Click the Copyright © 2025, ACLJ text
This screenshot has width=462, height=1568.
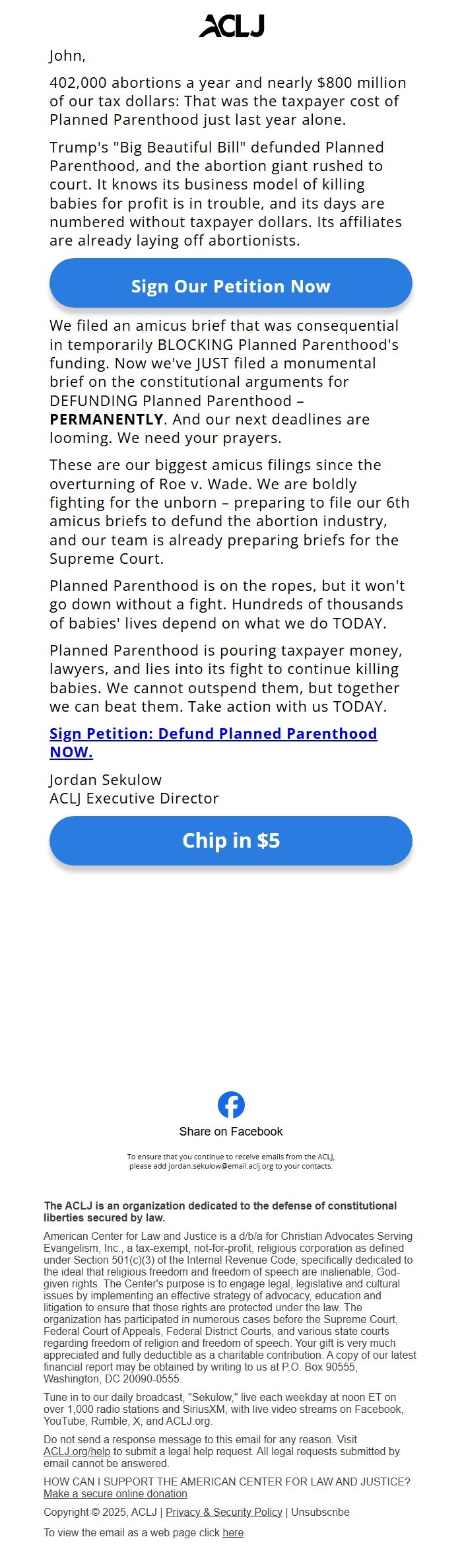(100, 1512)
